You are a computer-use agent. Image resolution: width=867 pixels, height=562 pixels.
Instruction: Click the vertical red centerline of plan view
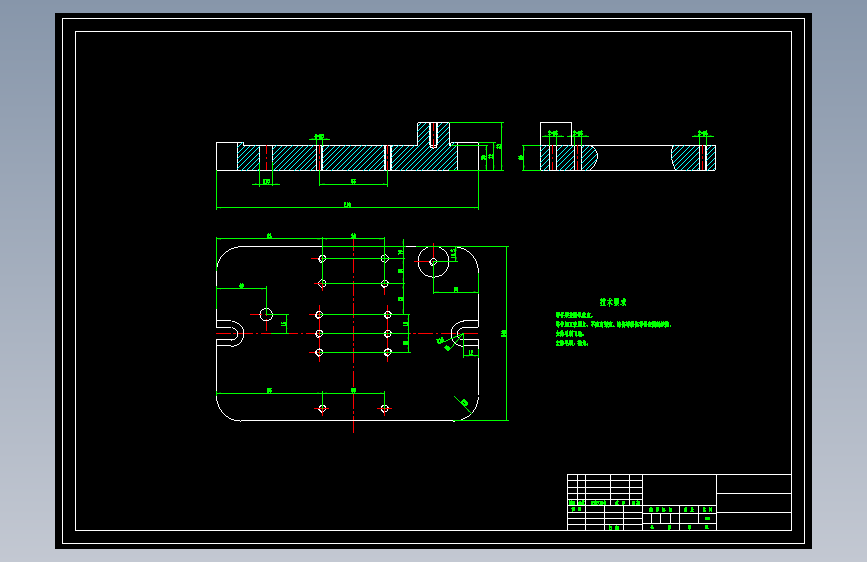(353, 334)
